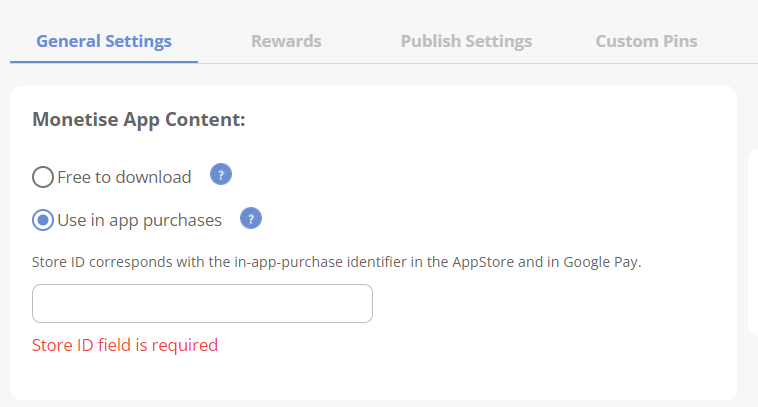
Task: Show the Custom Pins tab
Action: tap(646, 41)
